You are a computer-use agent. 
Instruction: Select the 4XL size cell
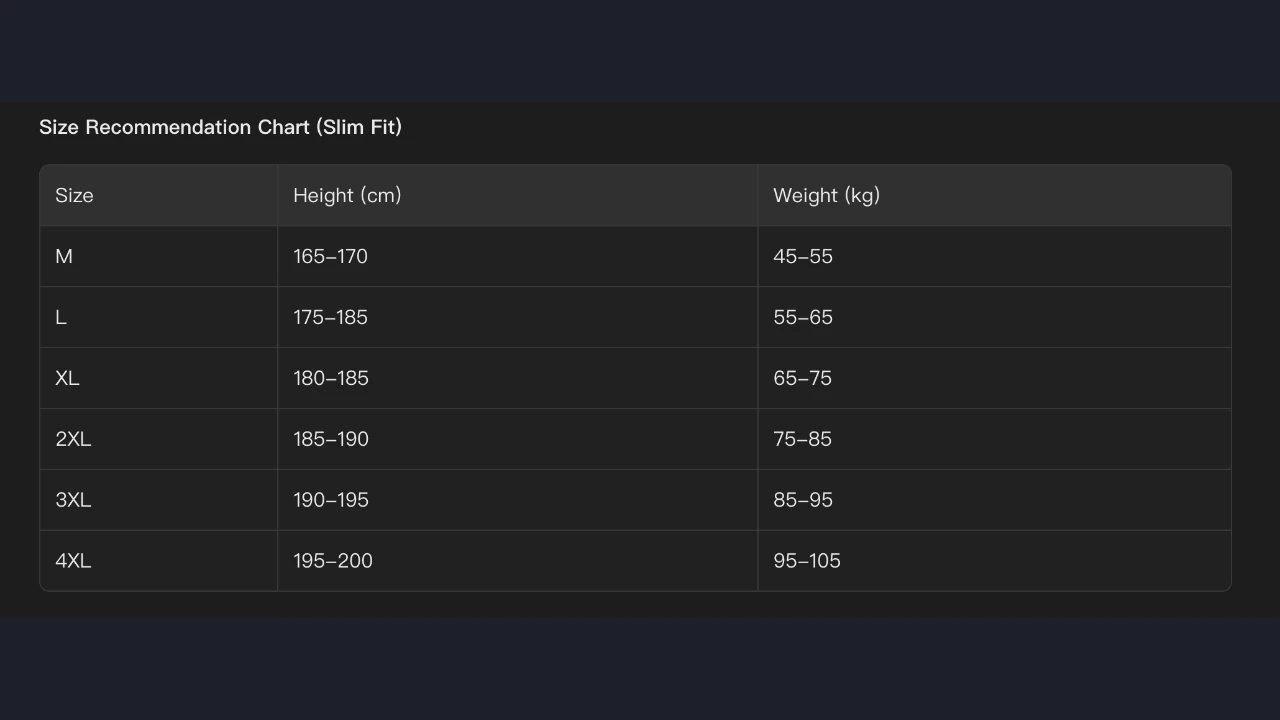coord(73,562)
